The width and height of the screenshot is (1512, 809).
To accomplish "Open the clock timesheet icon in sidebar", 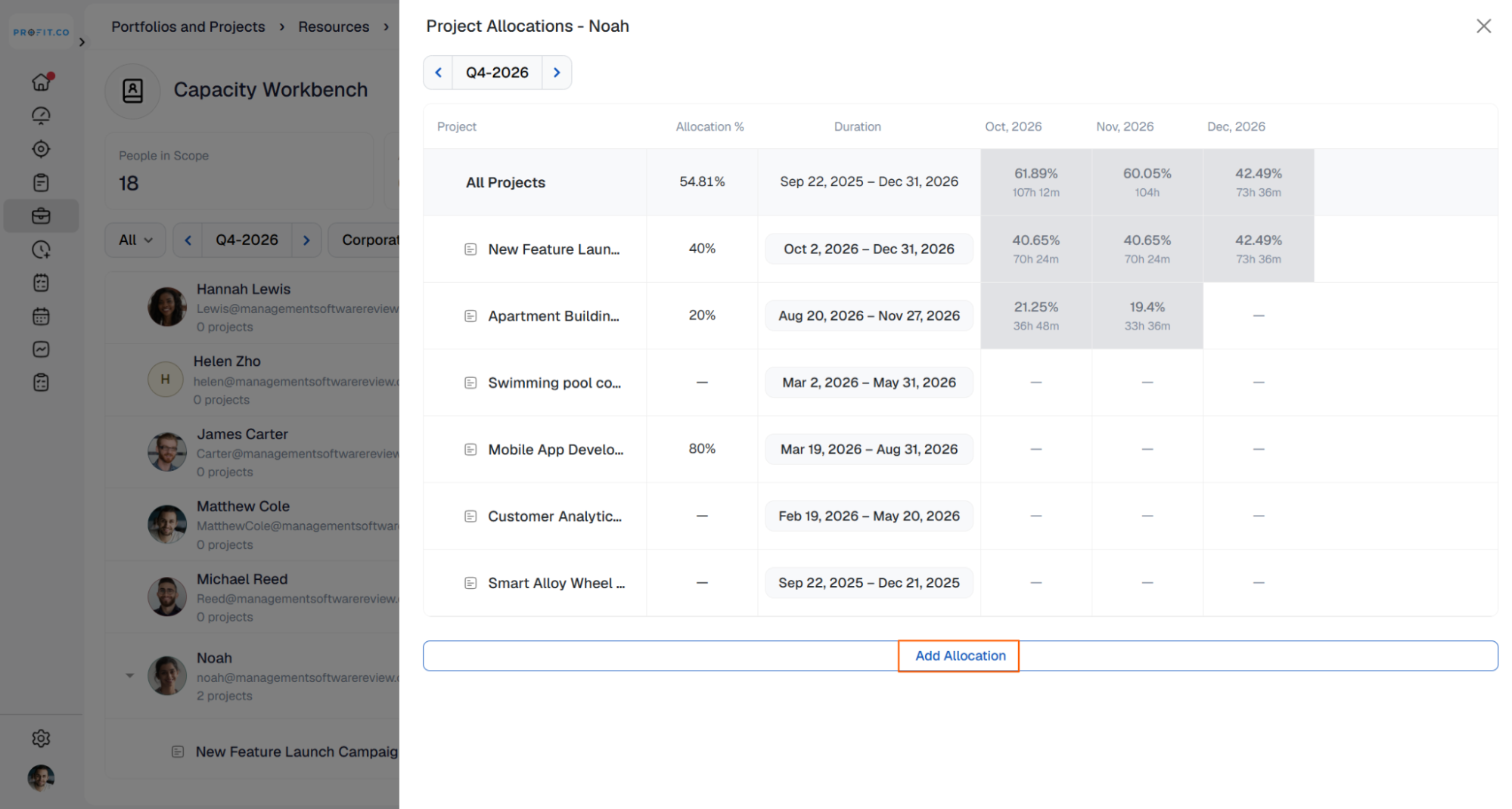I will point(41,250).
